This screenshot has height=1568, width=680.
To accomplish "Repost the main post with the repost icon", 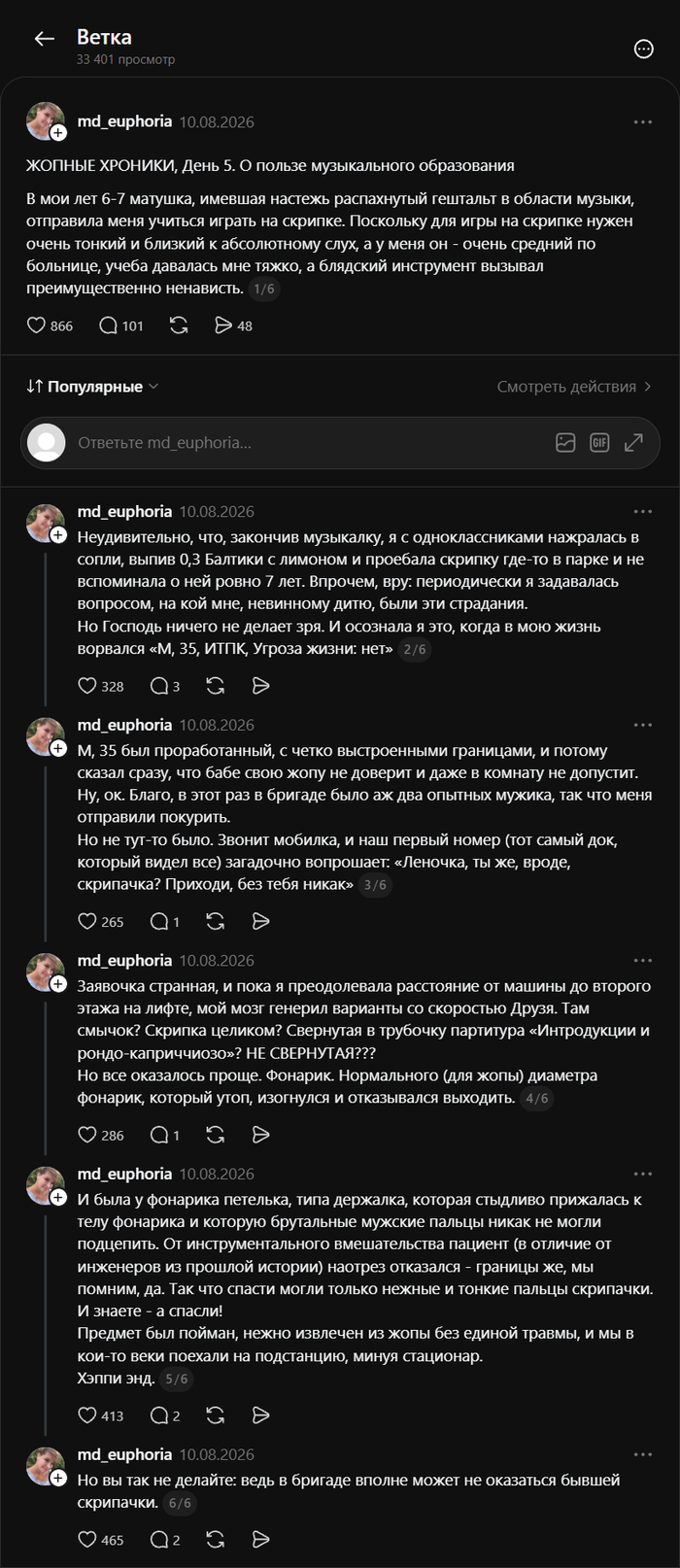I will pyautogui.click(x=179, y=325).
